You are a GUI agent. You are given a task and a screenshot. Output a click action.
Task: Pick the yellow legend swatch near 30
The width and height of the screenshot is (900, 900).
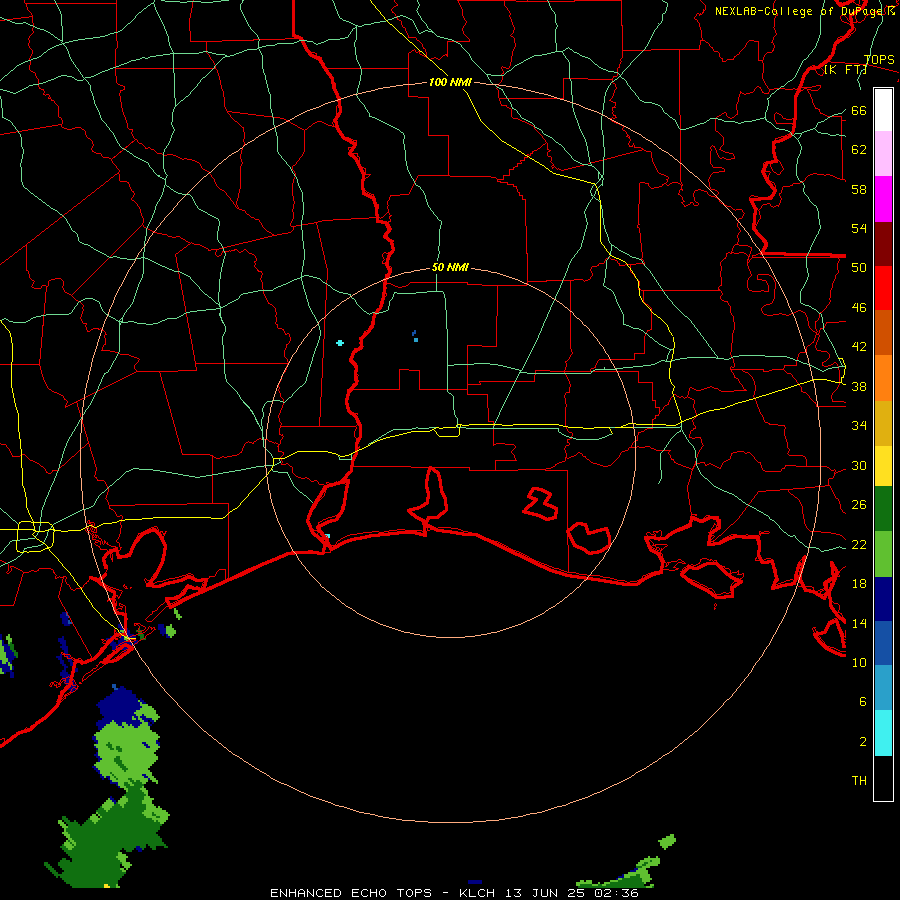(x=883, y=466)
